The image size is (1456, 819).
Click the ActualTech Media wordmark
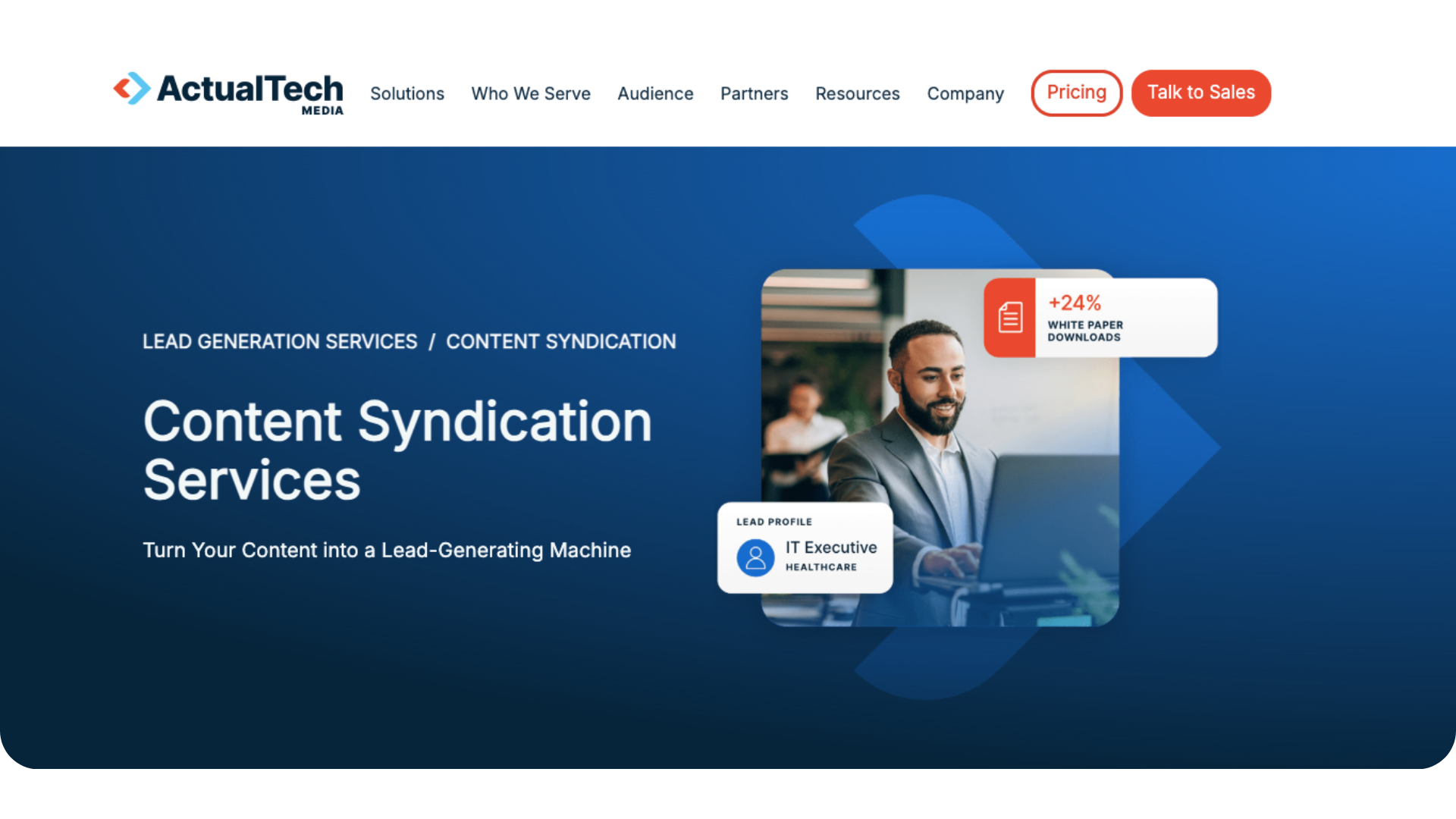(249, 90)
